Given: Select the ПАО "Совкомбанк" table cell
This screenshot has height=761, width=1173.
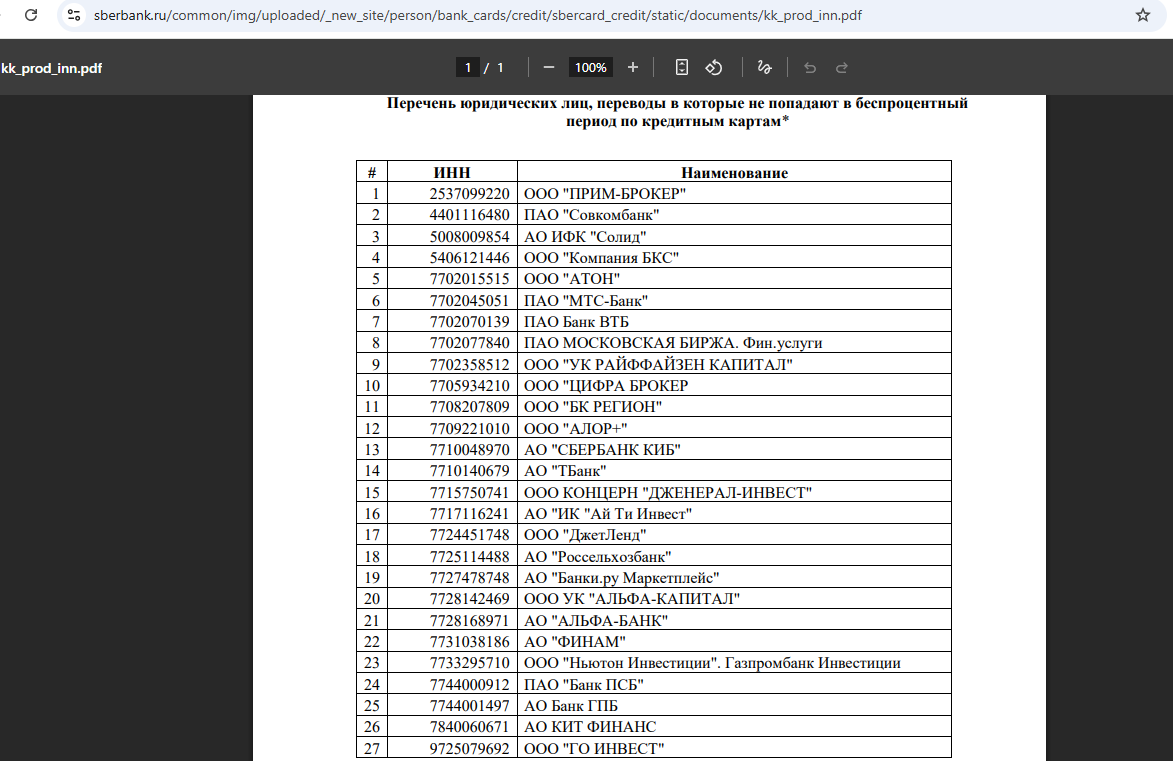Looking at the screenshot, I should 592,215.
